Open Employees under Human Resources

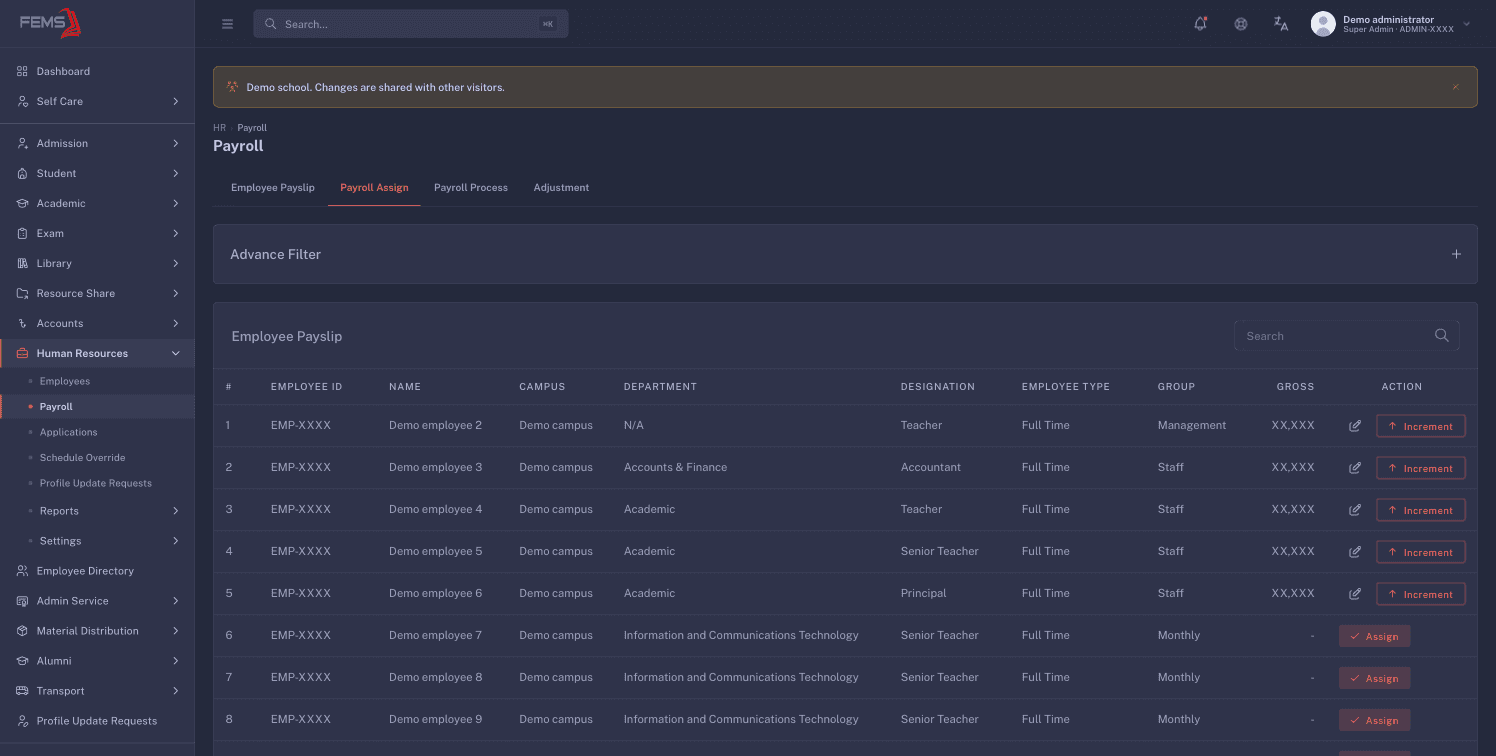click(65, 381)
